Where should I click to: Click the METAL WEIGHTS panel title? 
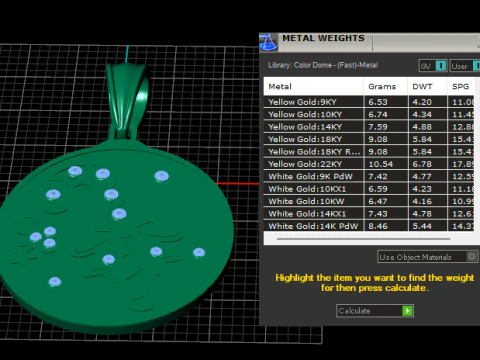click(323, 38)
